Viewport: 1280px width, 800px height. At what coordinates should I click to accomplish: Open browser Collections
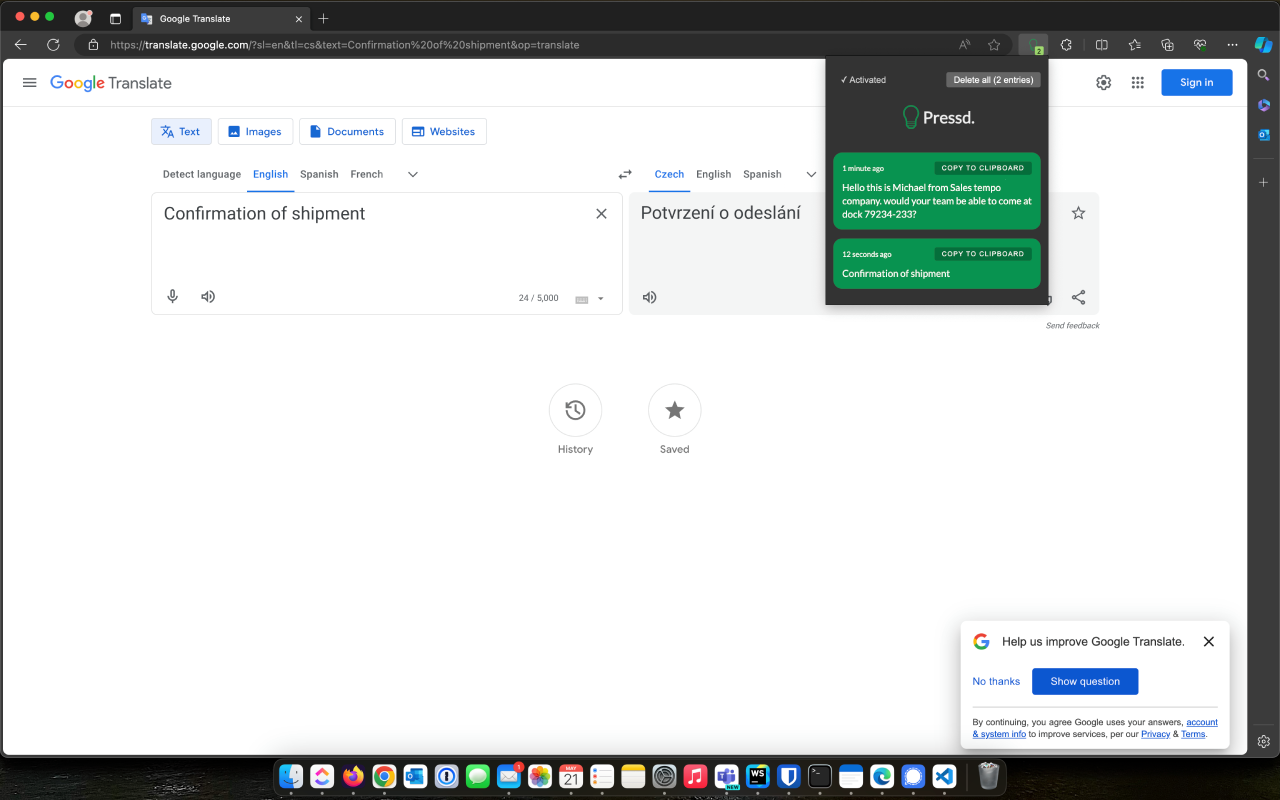pos(1167,45)
